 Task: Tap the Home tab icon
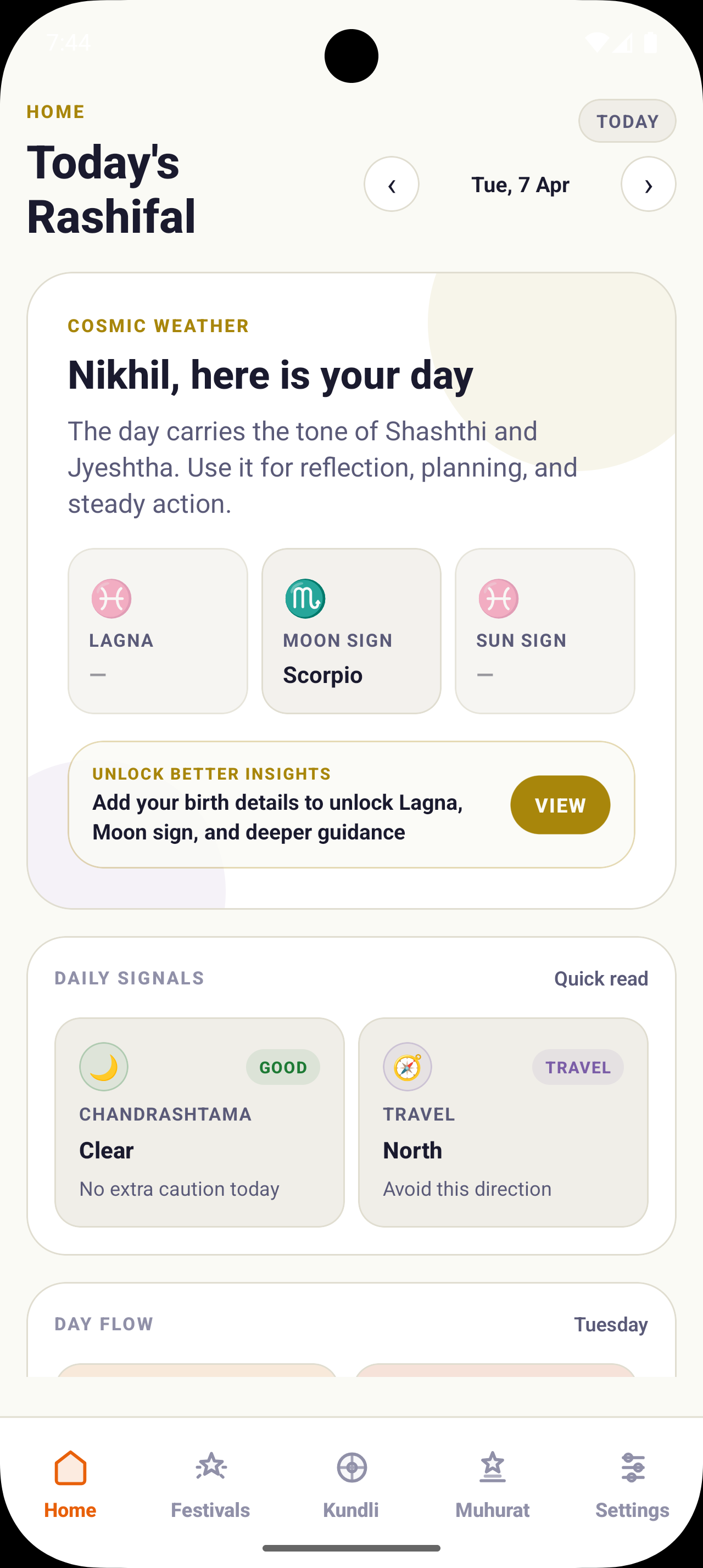pyautogui.click(x=70, y=1468)
